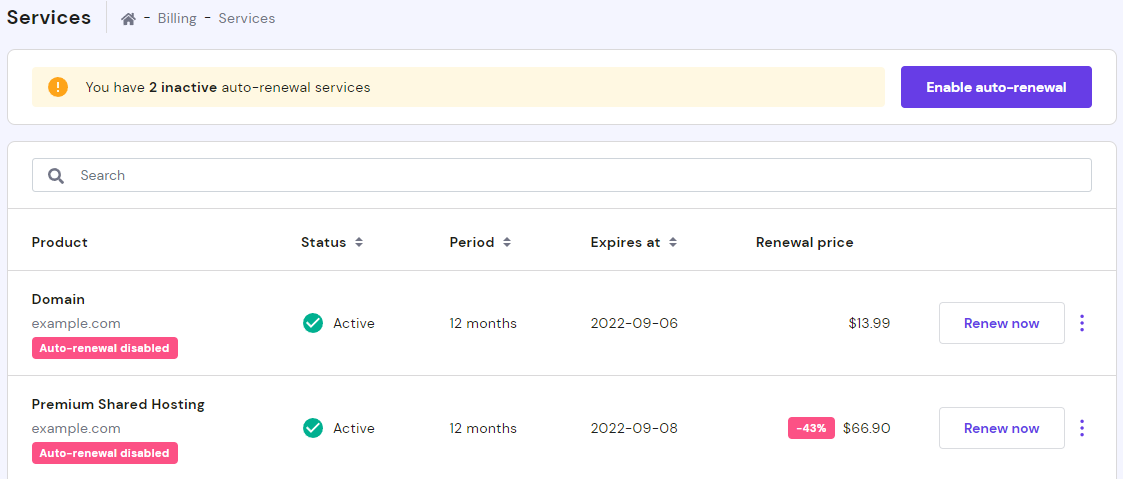Click Auto-renewal disabled badge under Premium Shared Hosting
Viewport: 1123px width, 479px height.
tap(104, 453)
